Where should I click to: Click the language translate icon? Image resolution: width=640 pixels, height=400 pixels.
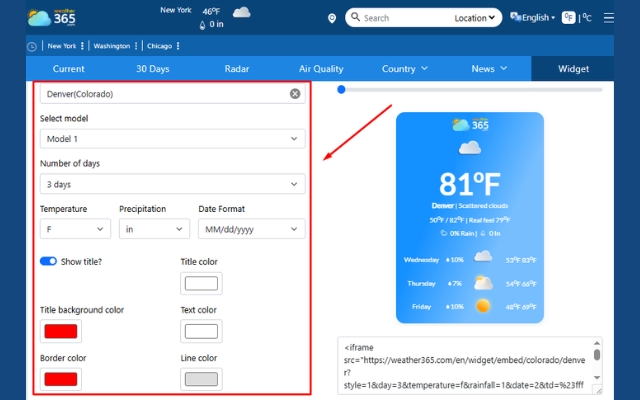516,17
